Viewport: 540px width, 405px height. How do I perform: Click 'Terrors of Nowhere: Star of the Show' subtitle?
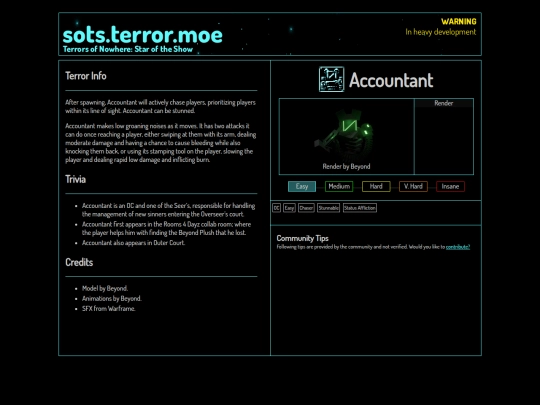(x=128, y=49)
